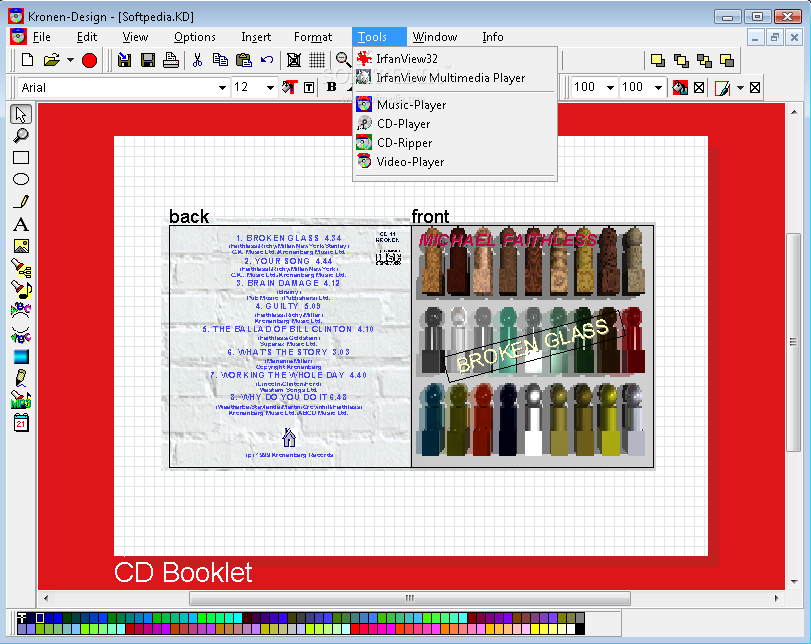Viewport: 811px width, 644px height.
Task: Open Video-Player from Tools menu
Action: 455,162
